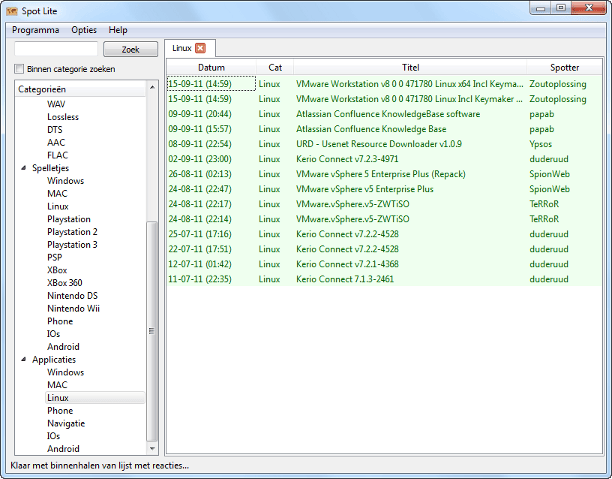Image resolution: width=612 pixels, height=479 pixels.
Task: Select Playstation category
Action: click(x=69, y=219)
